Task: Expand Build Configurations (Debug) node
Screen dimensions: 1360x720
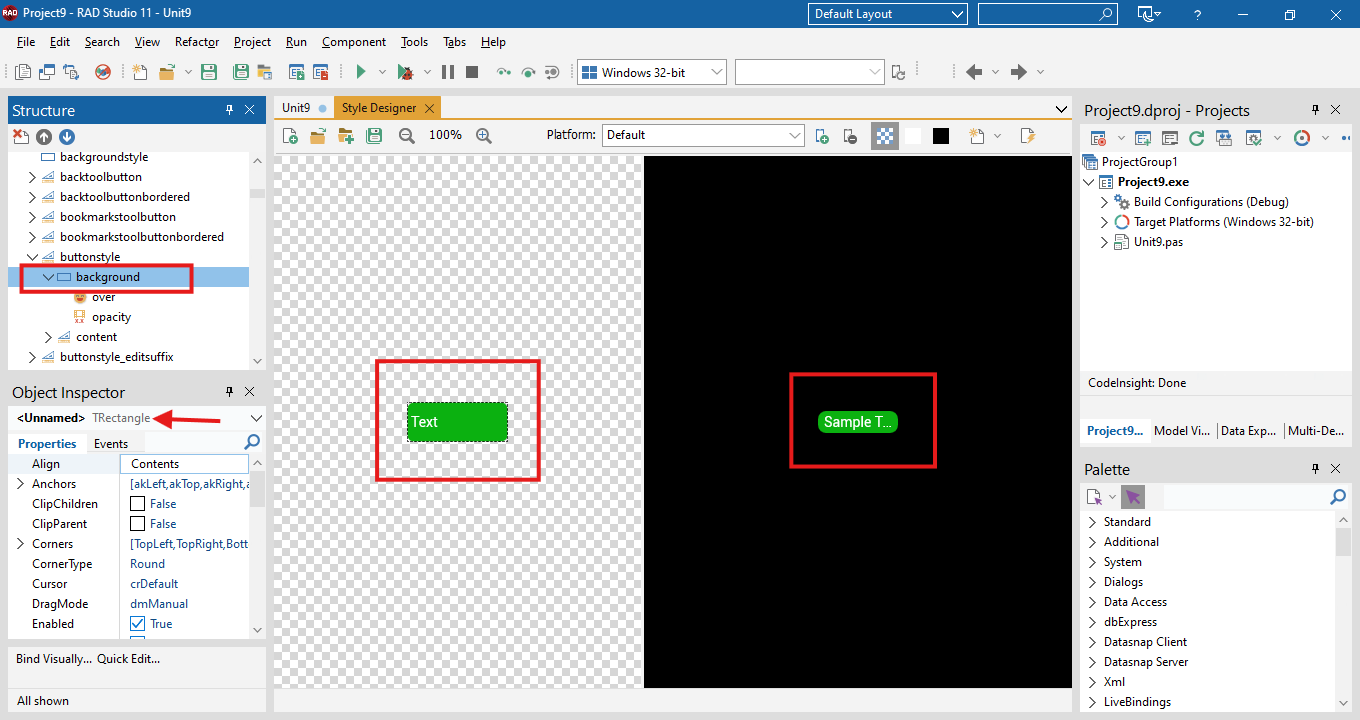Action: coord(1105,202)
